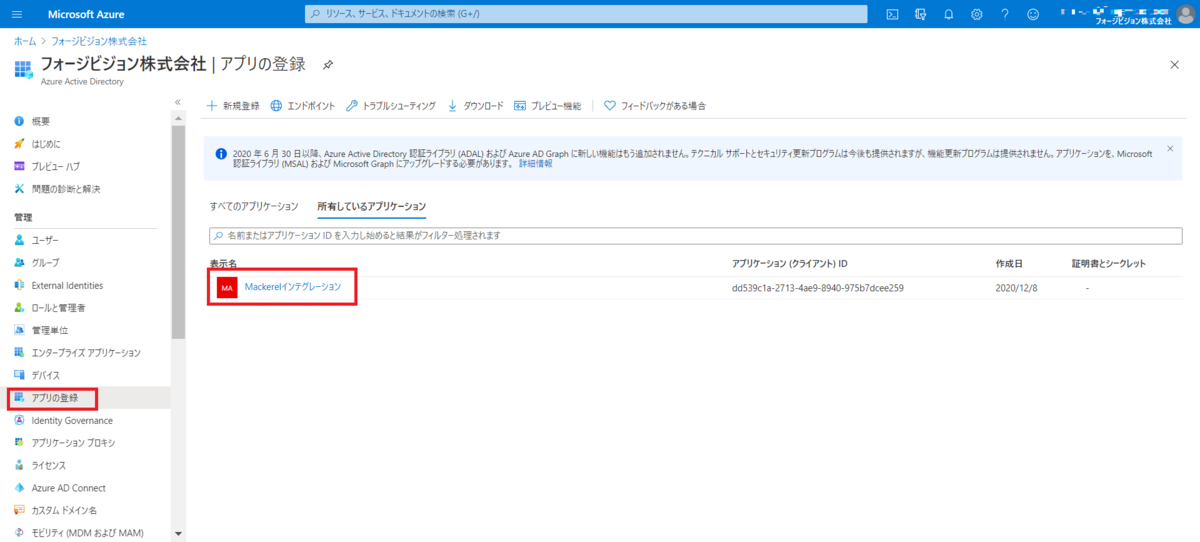This screenshot has width=1200, height=542.
Task: Open the directory and subscription filter icon
Action: coord(920,14)
